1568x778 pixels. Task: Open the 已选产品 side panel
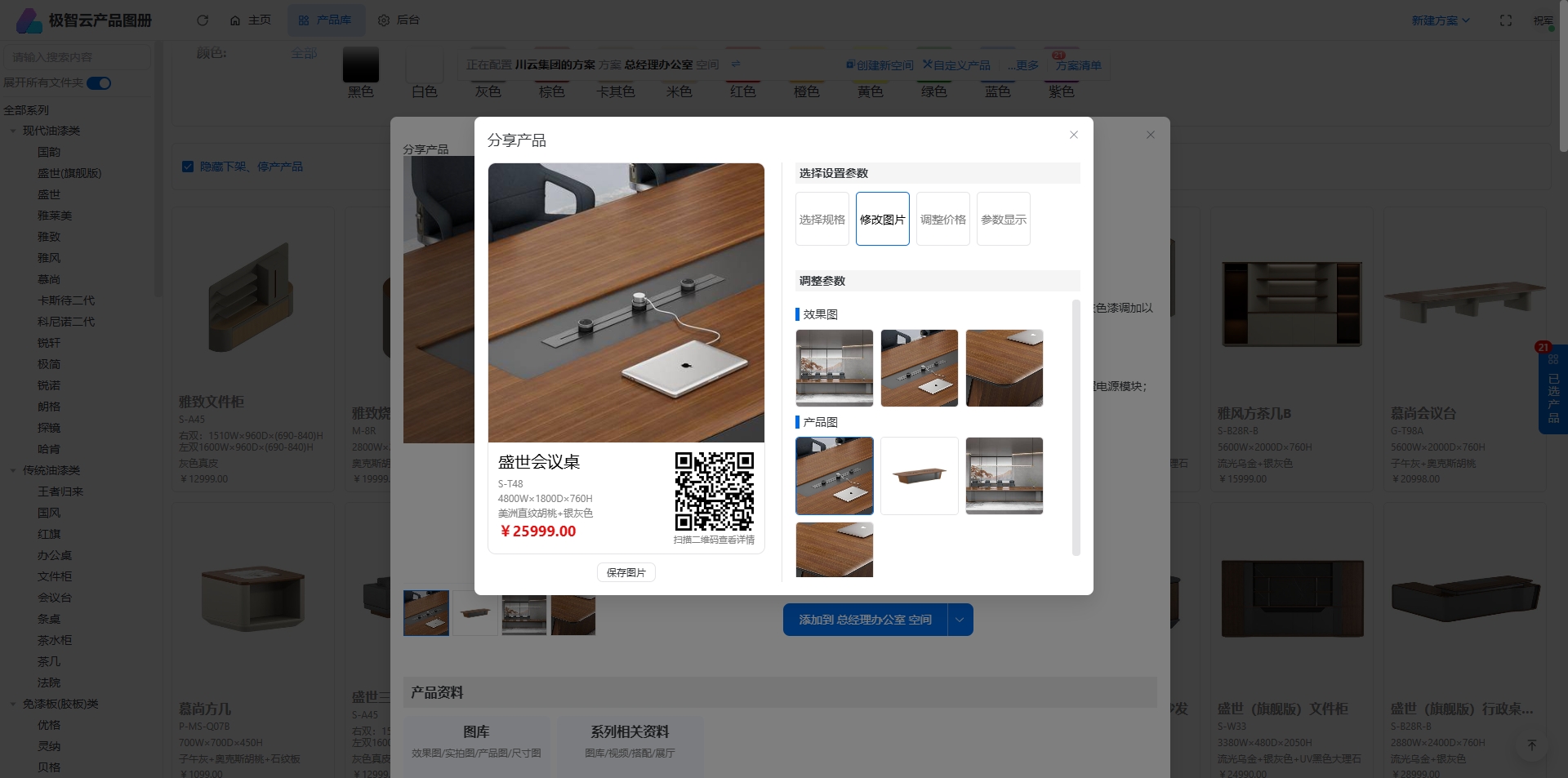tap(1552, 390)
